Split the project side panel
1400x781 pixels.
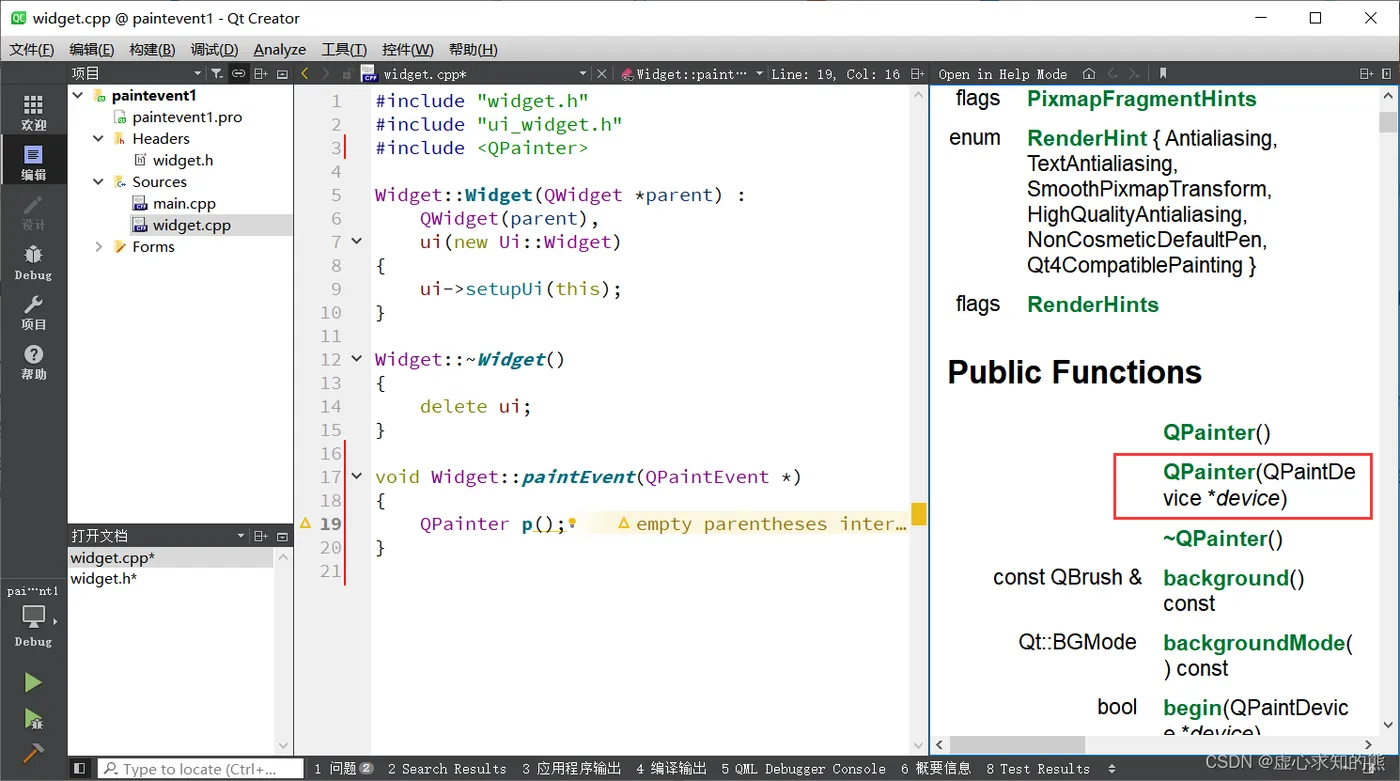(261, 74)
